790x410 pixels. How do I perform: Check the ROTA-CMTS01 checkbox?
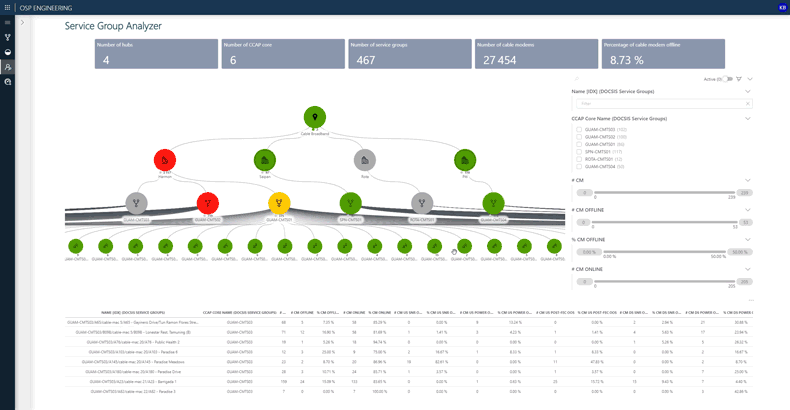tap(579, 159)
